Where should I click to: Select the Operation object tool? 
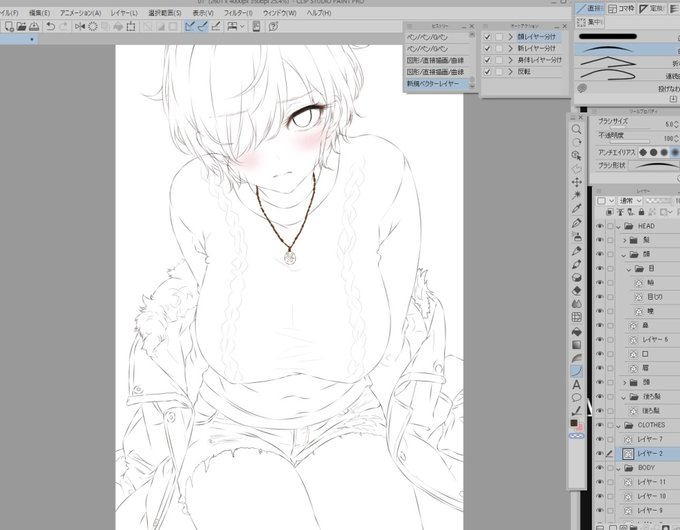[576, 155]
